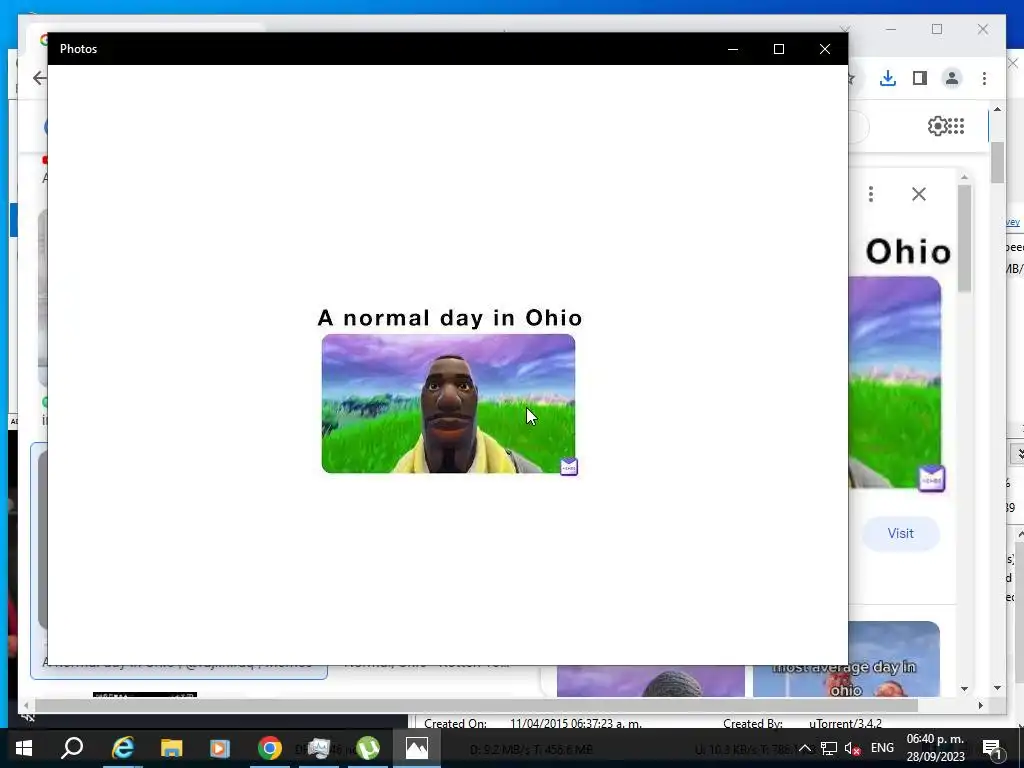Open the Chrome profile avatar
Viewport: 1024px width, 768px height.
point(952,78)
